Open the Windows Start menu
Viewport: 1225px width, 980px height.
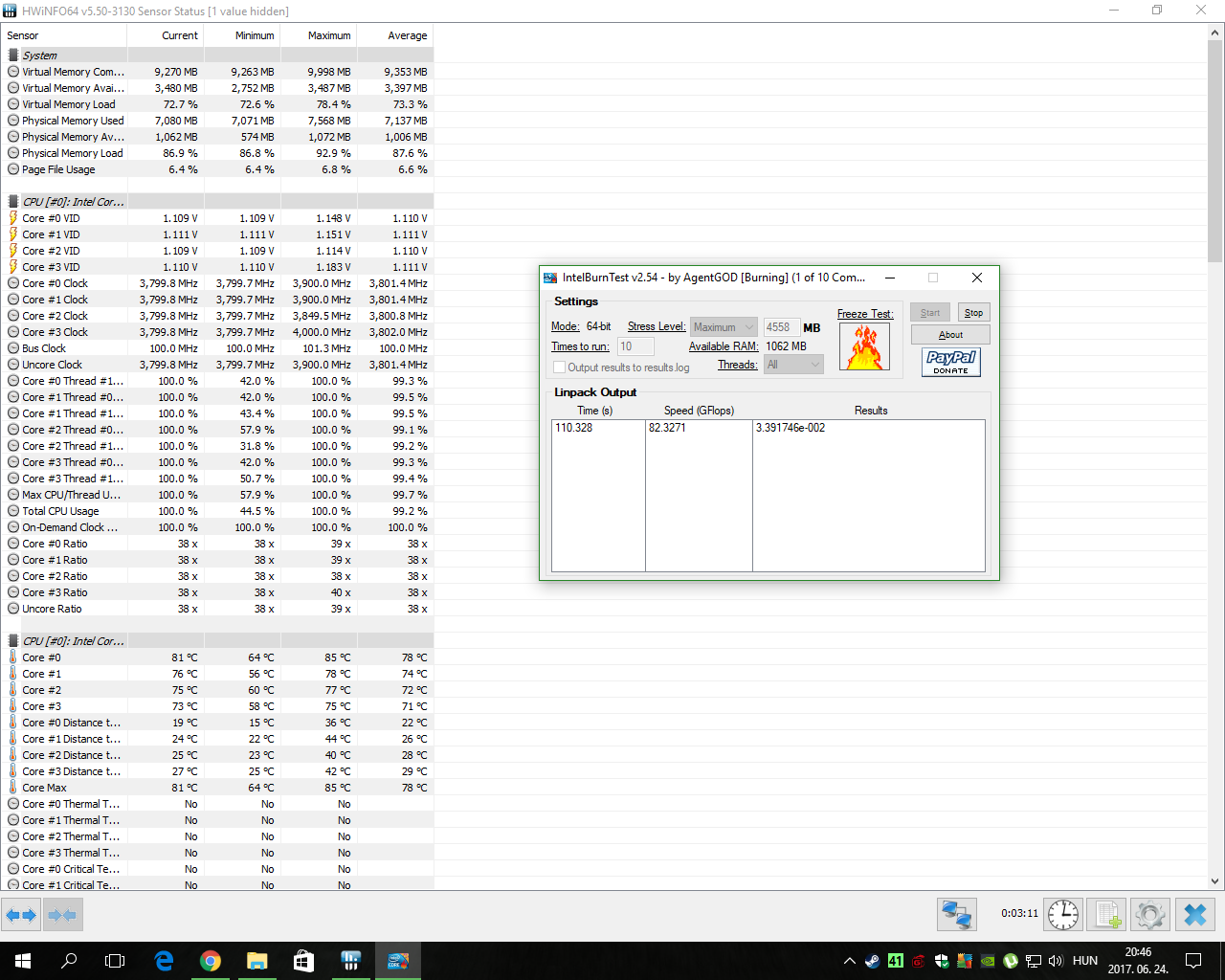point(23,961)
